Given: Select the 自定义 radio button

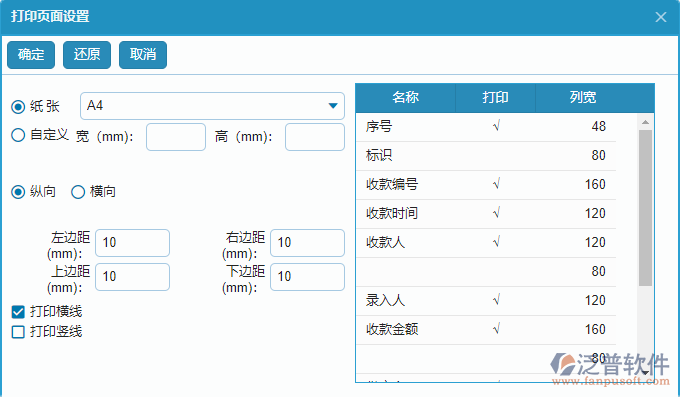Looking at the screenshot, I should pos(18,135).
